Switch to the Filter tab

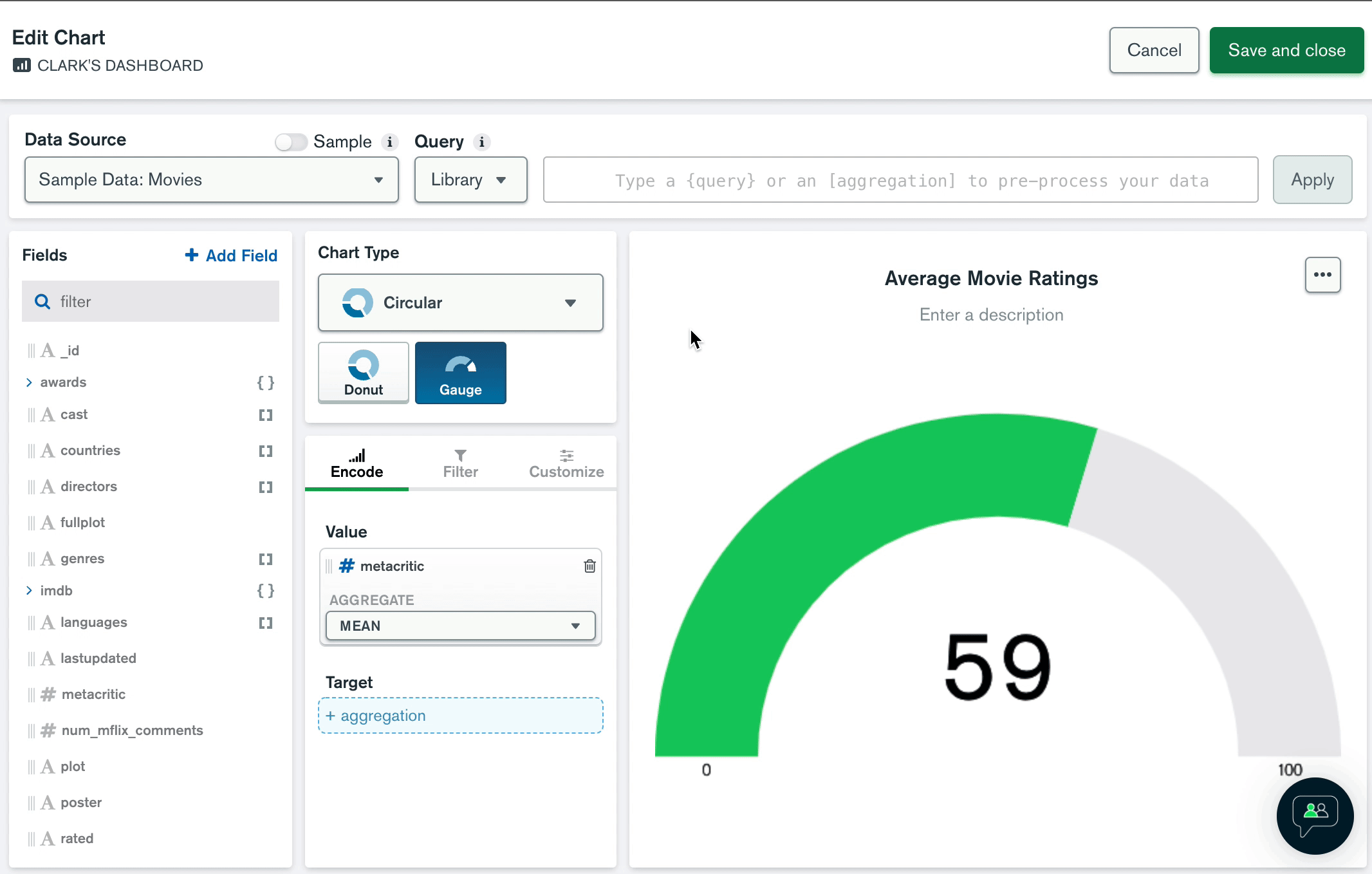(460, 463)
